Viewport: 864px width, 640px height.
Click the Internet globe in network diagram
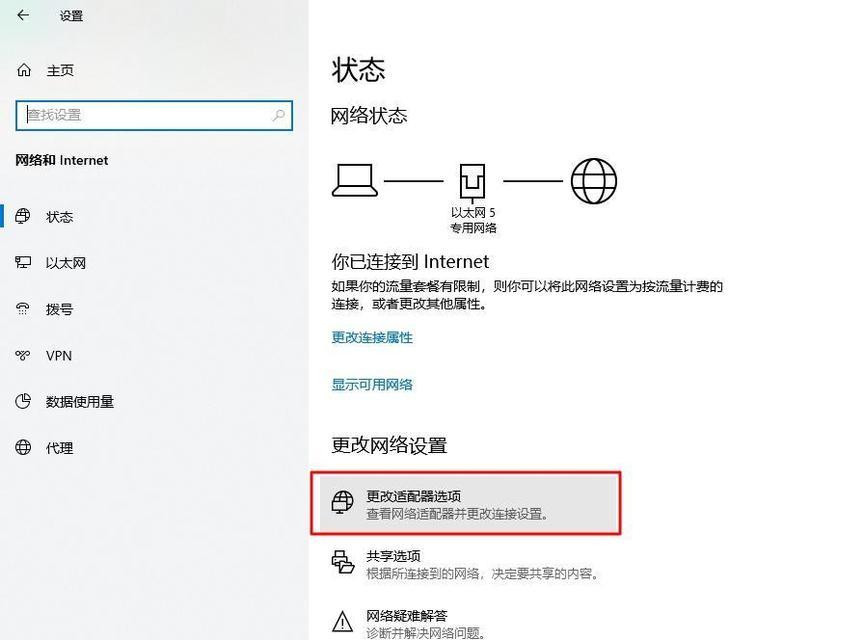[593, 181]
